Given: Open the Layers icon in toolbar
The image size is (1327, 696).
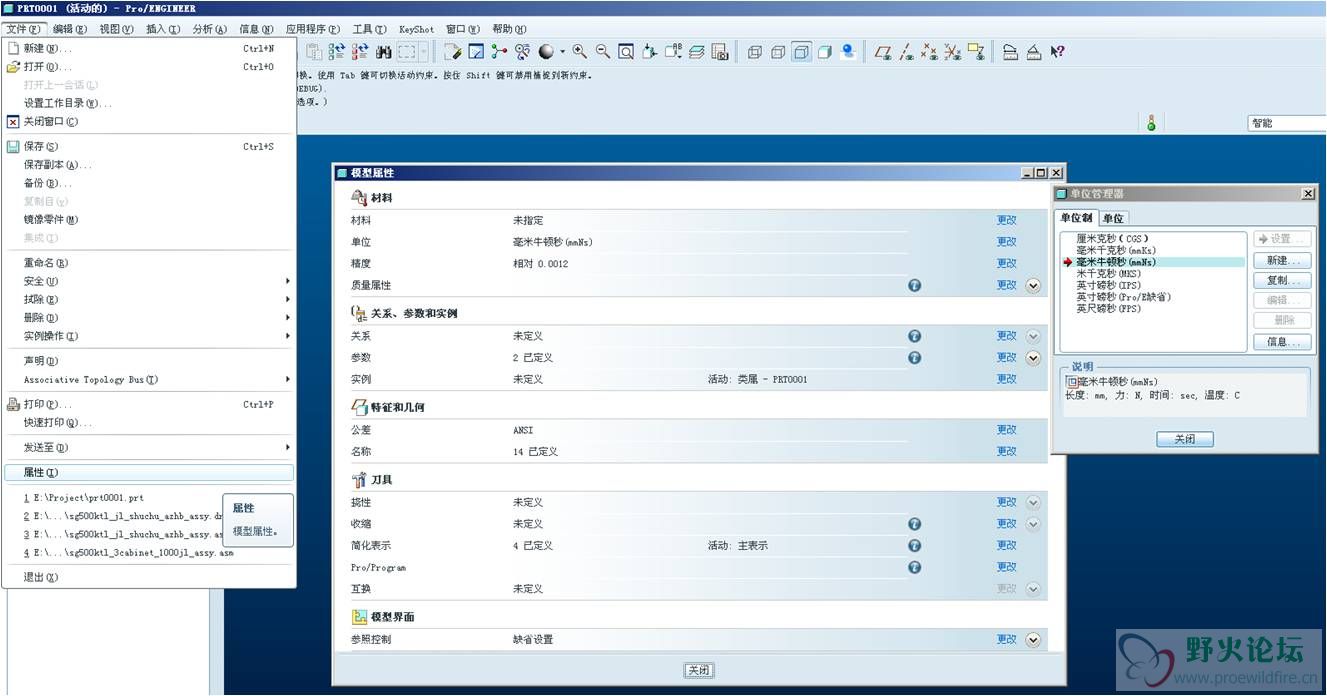Looking at the screenshot, I should [696, 51].
